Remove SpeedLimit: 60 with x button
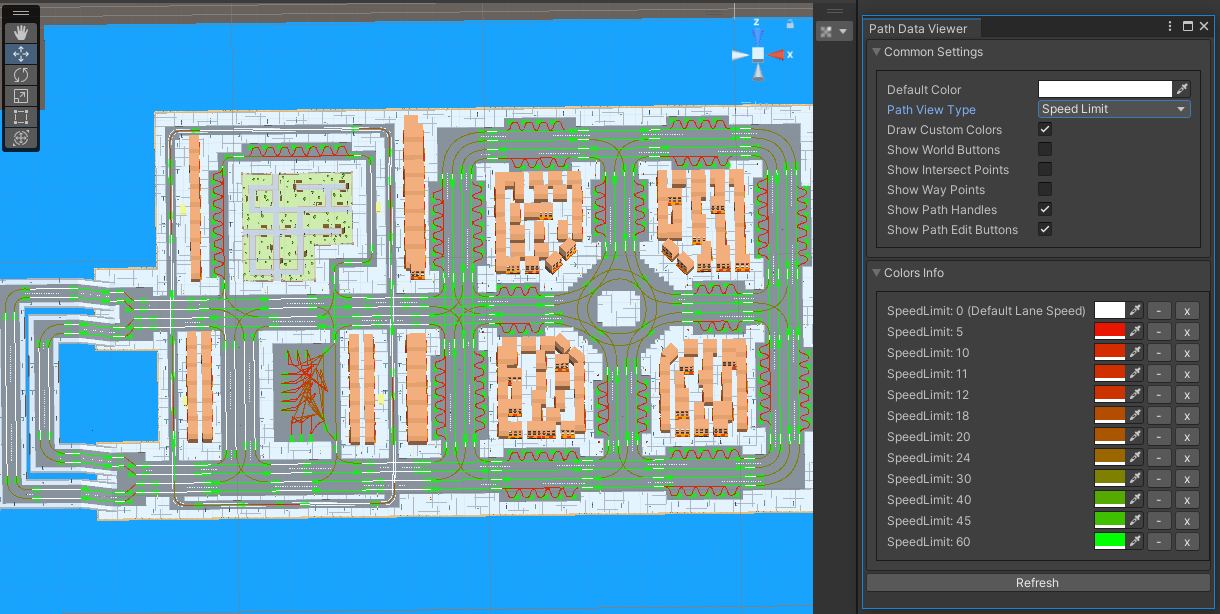This screenshot has height=614, width=1220. pos(1187,542)
